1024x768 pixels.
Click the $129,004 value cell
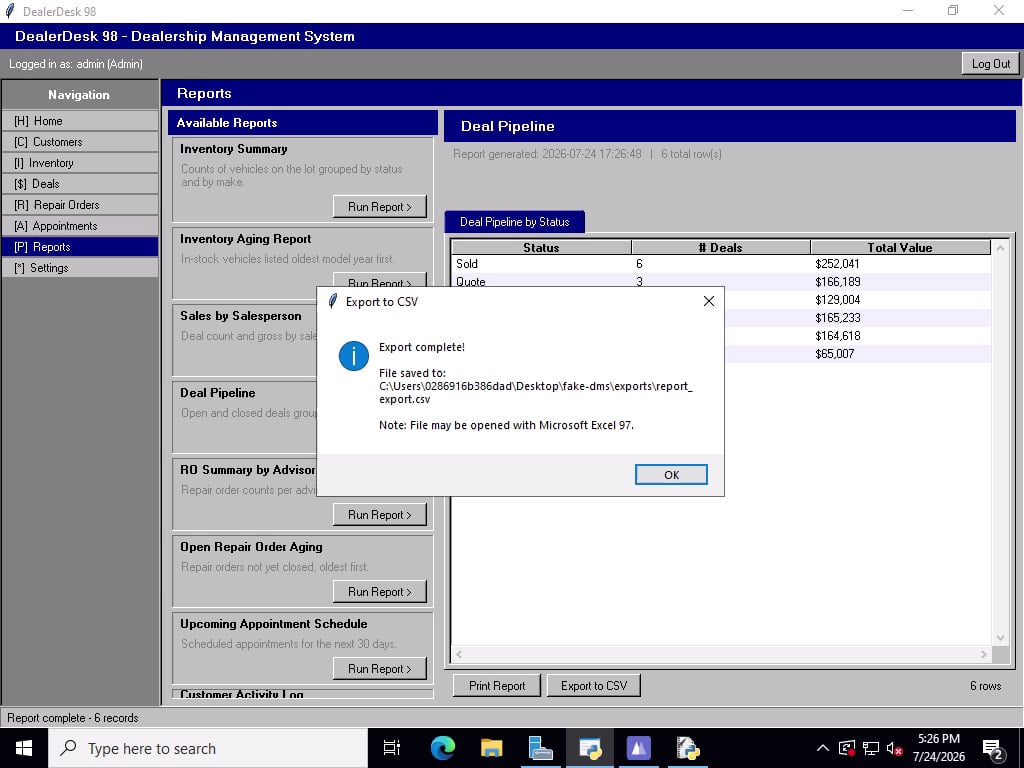tap(837, 300)
